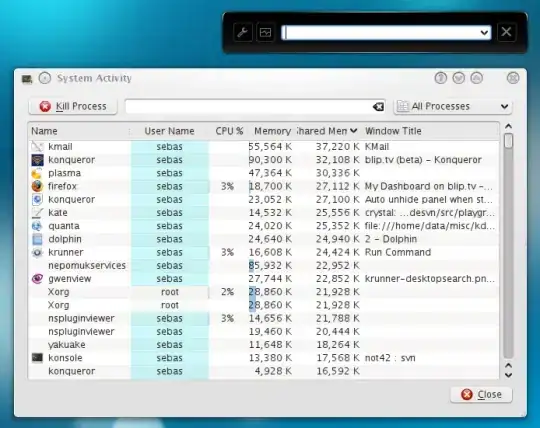The width and height of the screenshot is (540, 428).
Task: Sort processes by CPU % column
Action: (229, 131)
